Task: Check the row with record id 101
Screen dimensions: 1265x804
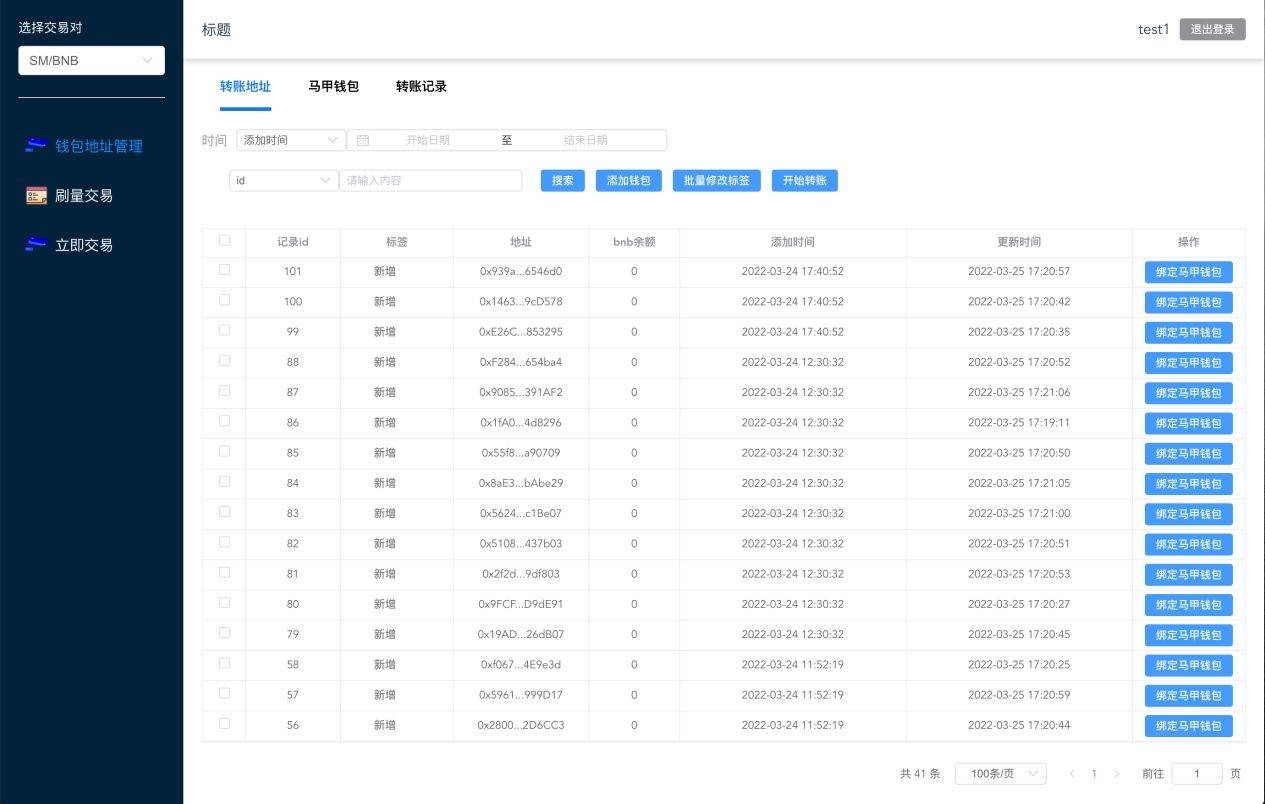Action: [x=224, y=270]
